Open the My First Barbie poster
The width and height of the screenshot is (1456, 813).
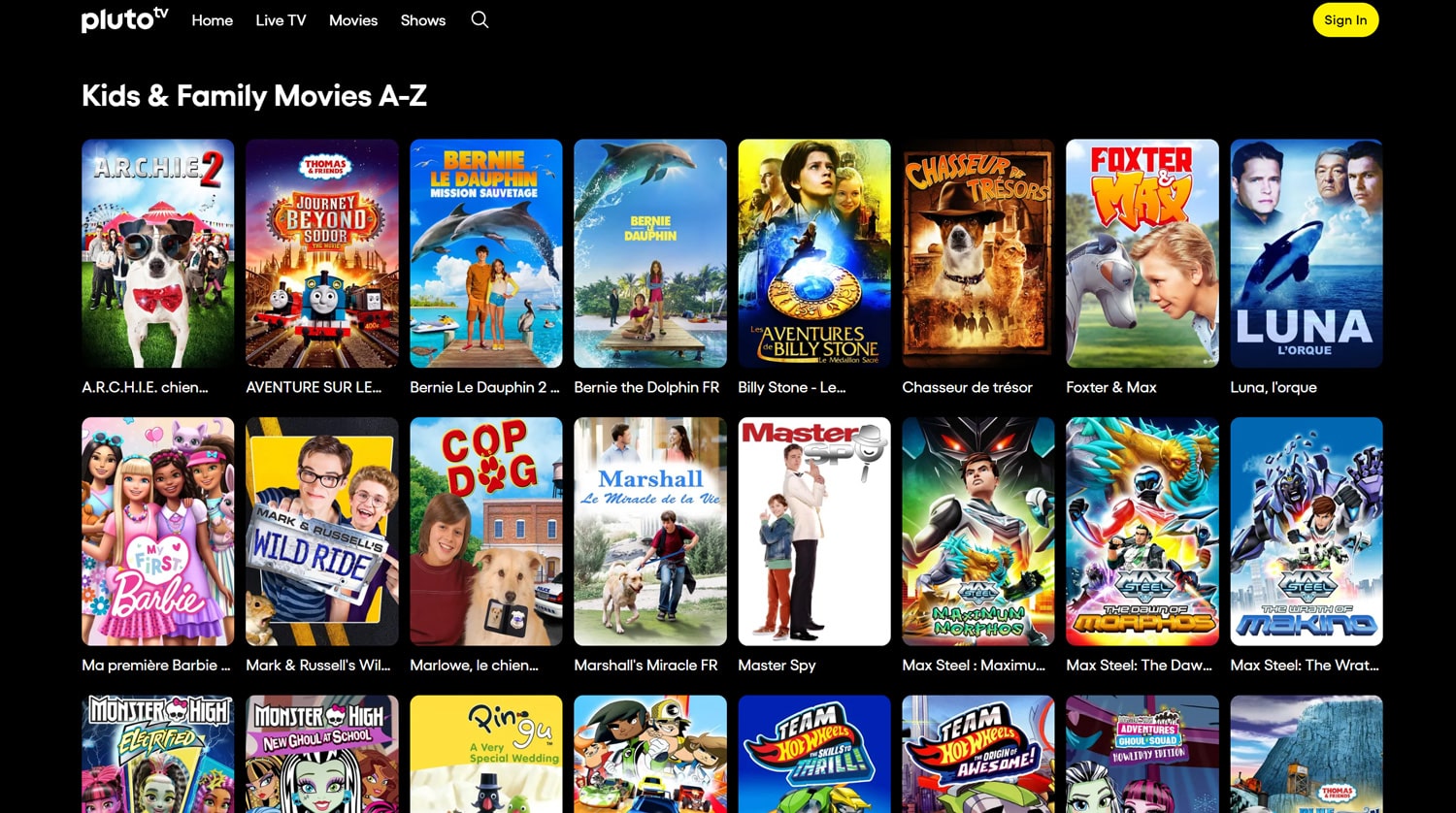[158, 532]
